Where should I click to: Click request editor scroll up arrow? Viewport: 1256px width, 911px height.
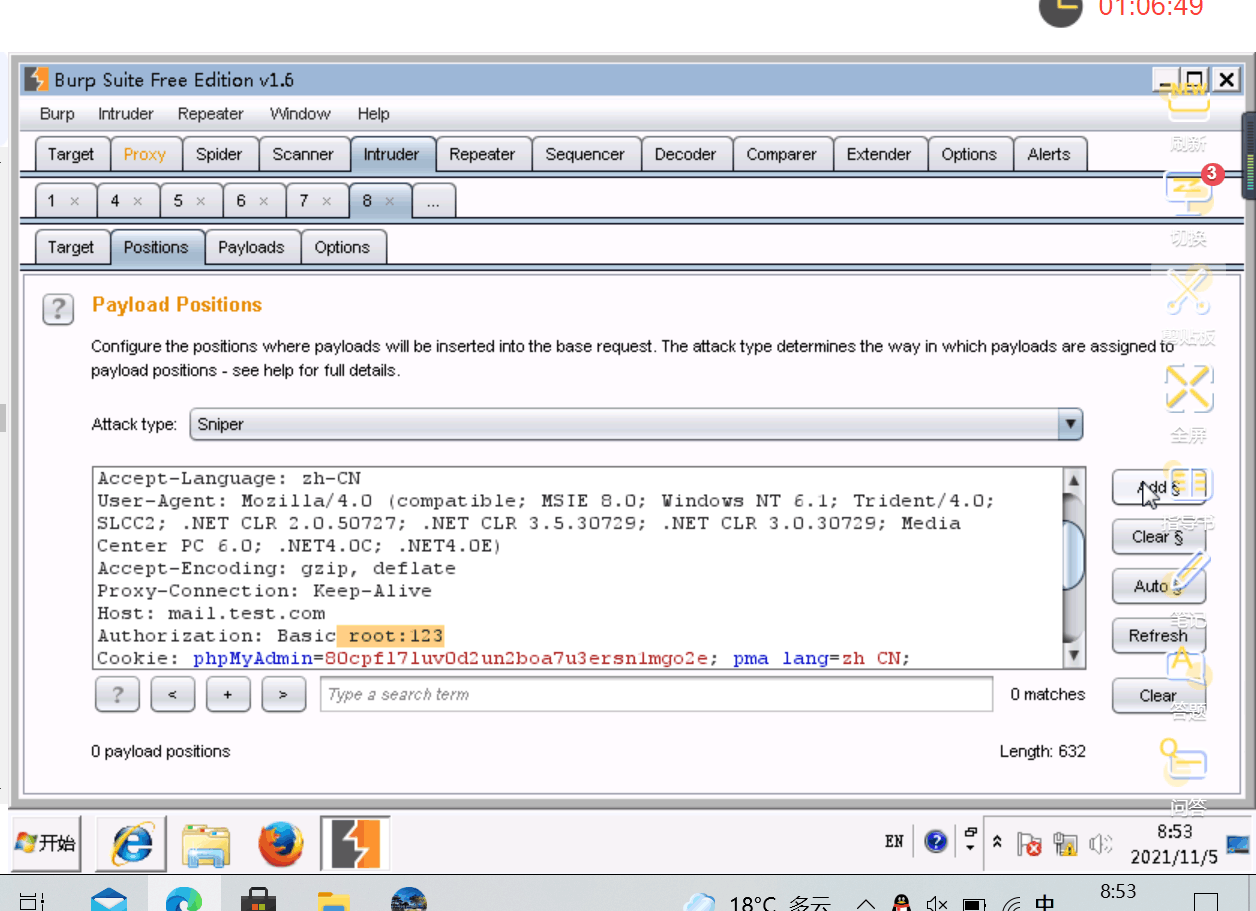click(x=1074, y=480)
